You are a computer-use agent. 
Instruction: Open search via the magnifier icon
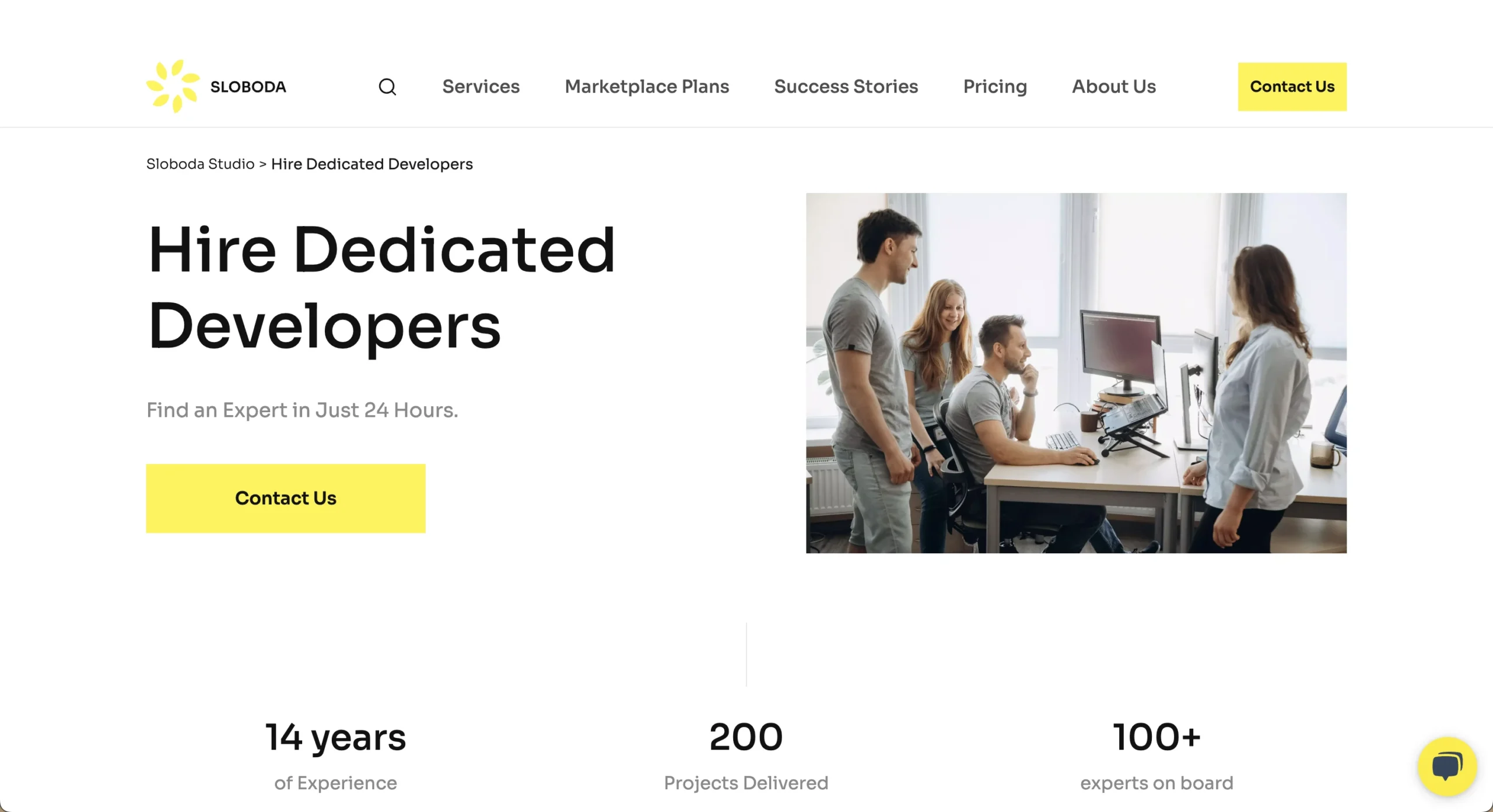387,87
